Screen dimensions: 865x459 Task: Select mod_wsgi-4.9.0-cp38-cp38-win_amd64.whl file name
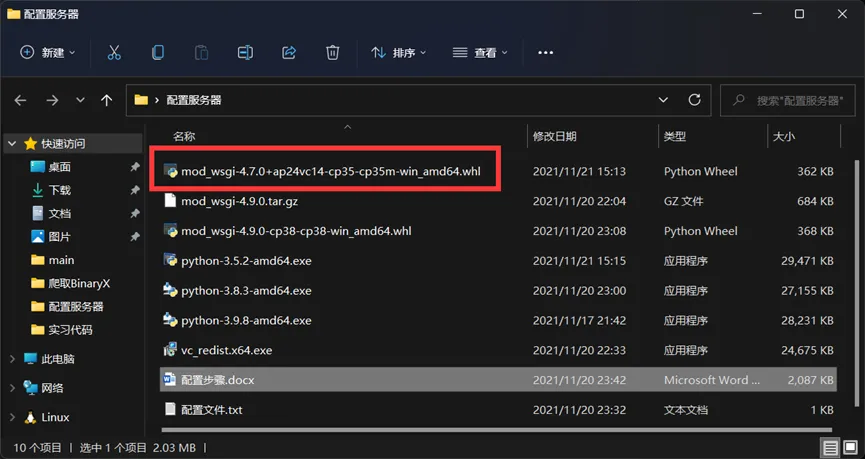click(x=296, y=231)
